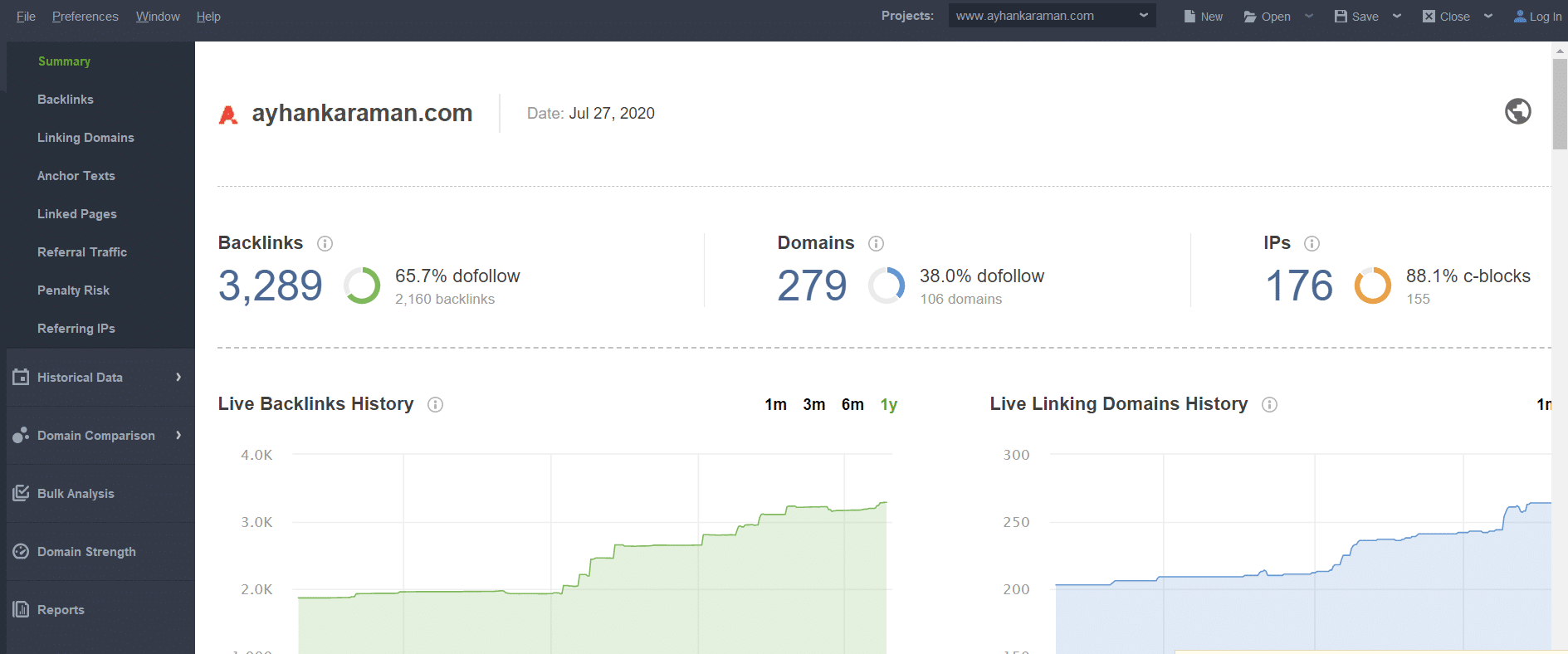Screen dimensions: 1568x654
Task: Set backlinks history range to 1m
Action: (x=776, y=404)
